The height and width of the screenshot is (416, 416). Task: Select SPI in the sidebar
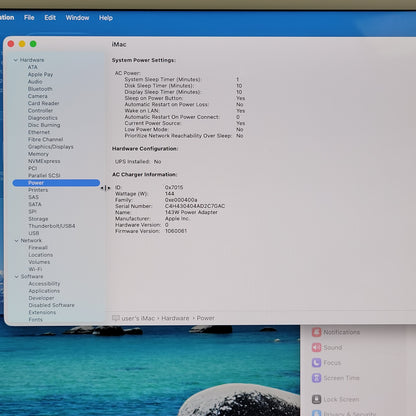32,212
